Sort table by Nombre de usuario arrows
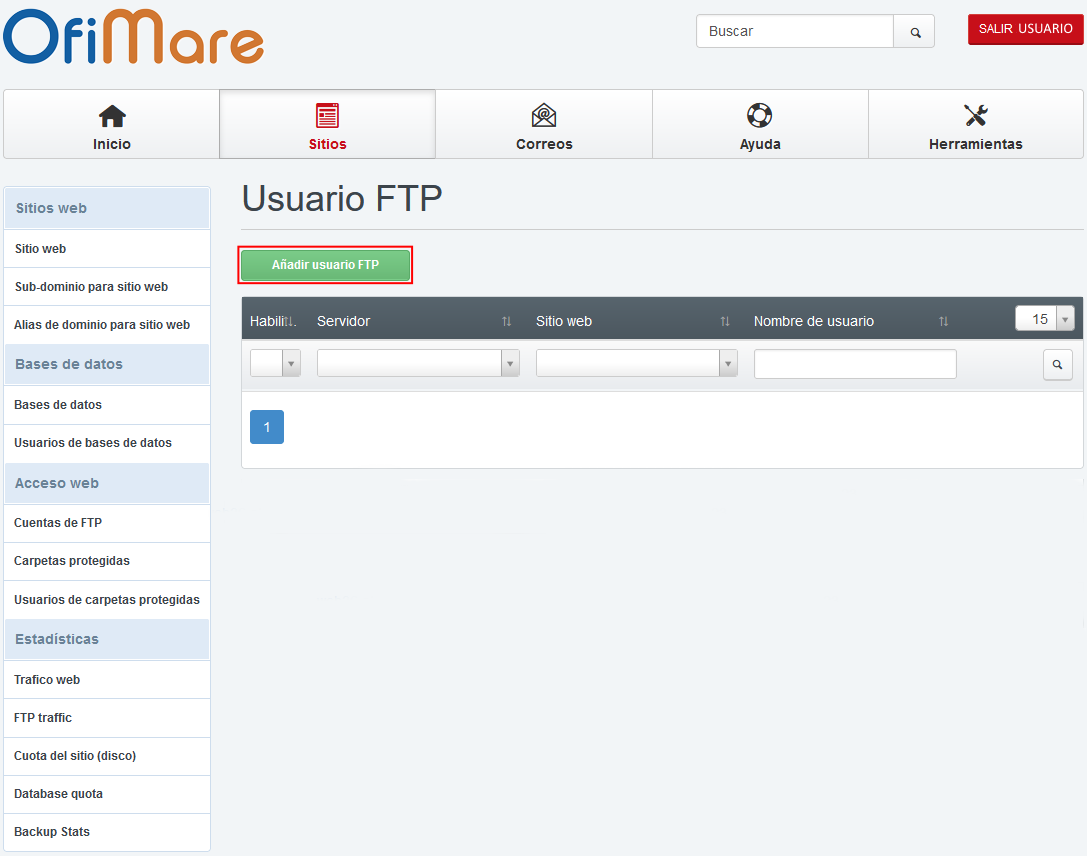The image size is (1087, 856). click(x=943, y=321)
